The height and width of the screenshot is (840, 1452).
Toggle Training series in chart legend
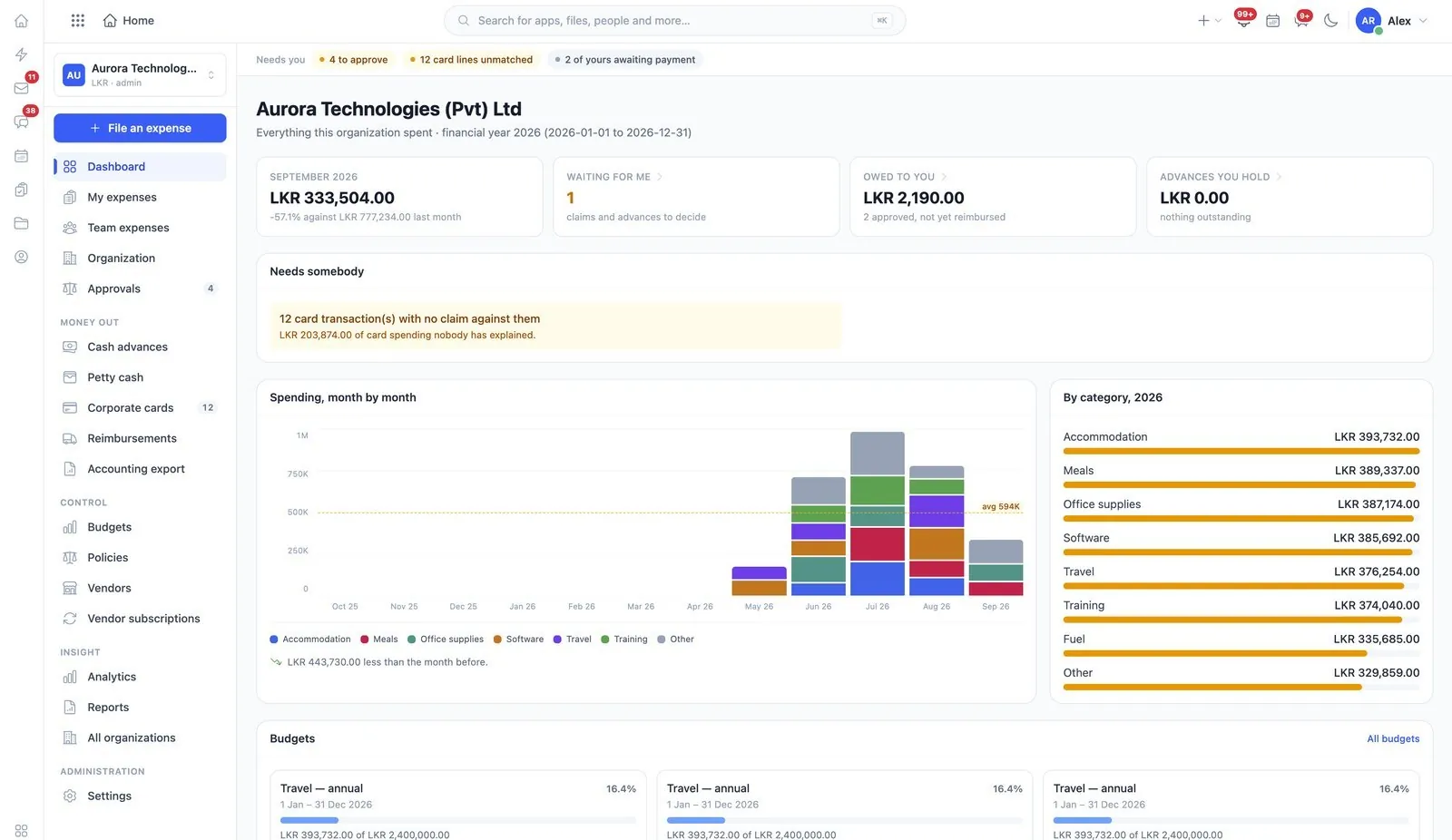coord(624,640)
